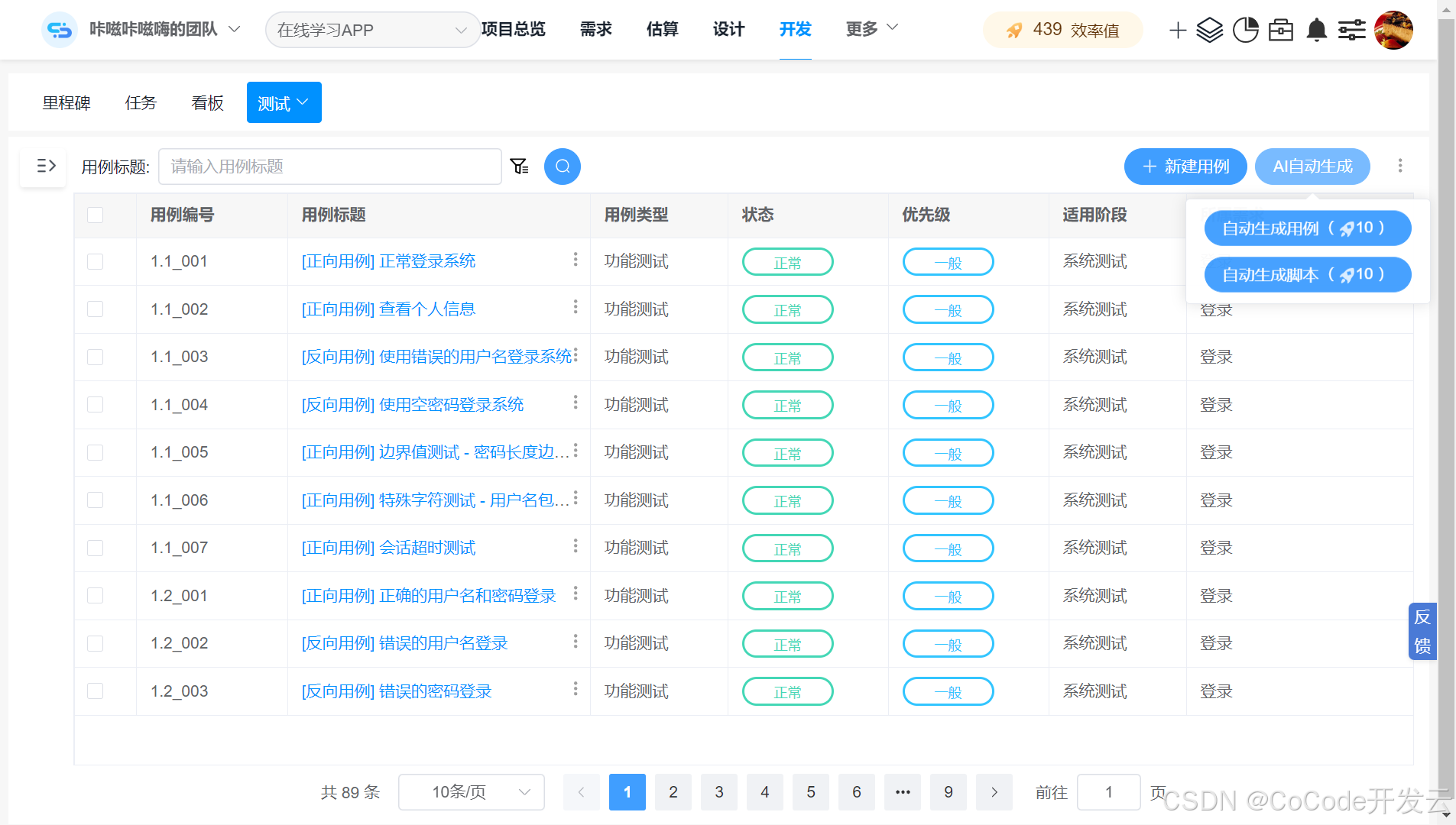Open settings via the sliders control icon

click(1353, 30)
